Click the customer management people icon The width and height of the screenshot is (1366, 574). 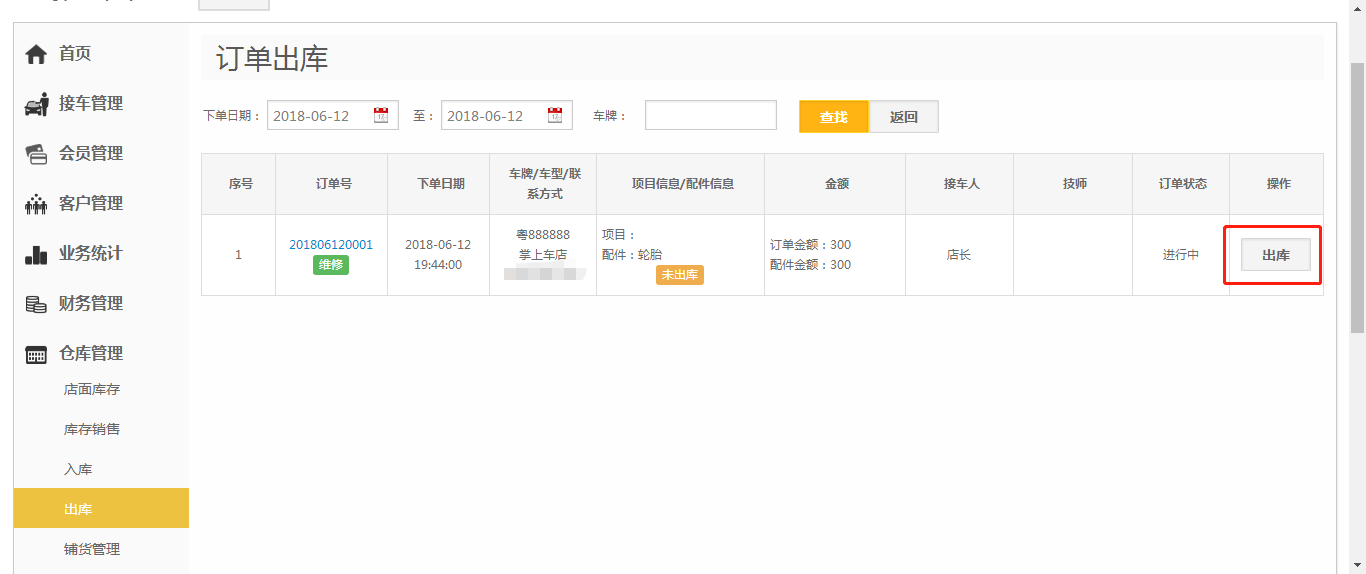point(36,204)
